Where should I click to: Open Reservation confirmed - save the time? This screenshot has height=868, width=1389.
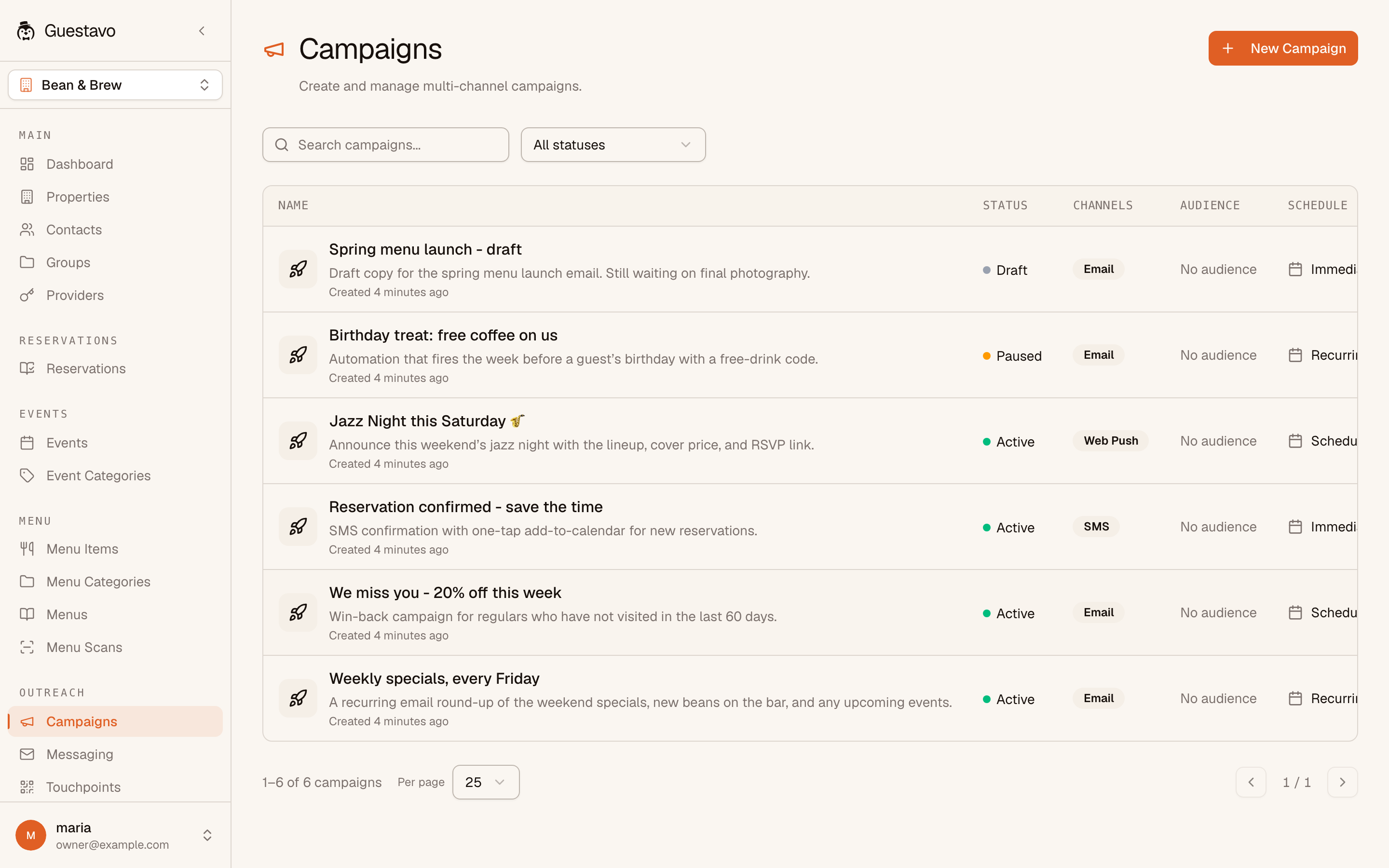pyautogui.click(x=465, y=507)
